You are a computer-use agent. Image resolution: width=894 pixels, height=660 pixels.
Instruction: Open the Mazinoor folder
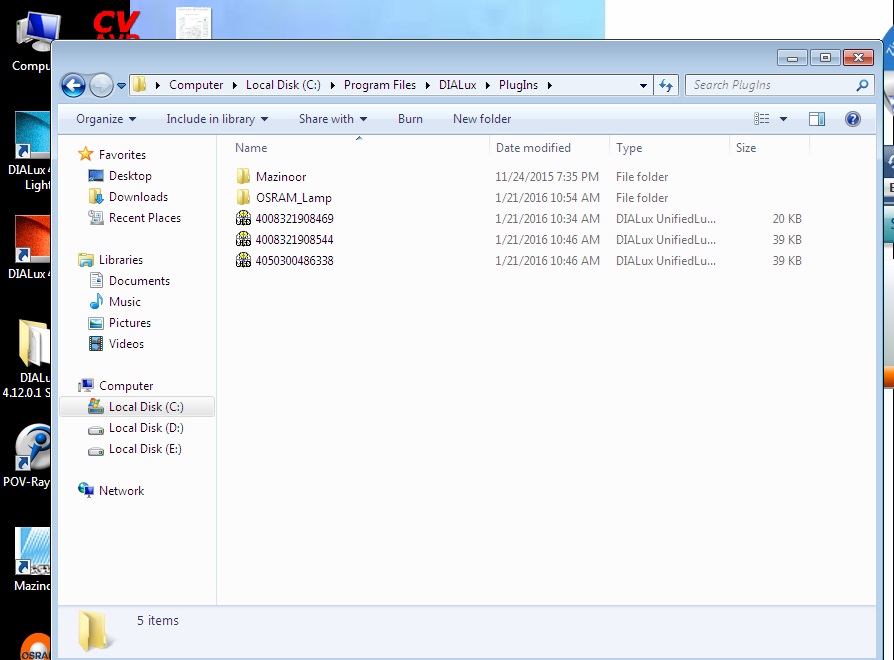click(x=280, y=177)
